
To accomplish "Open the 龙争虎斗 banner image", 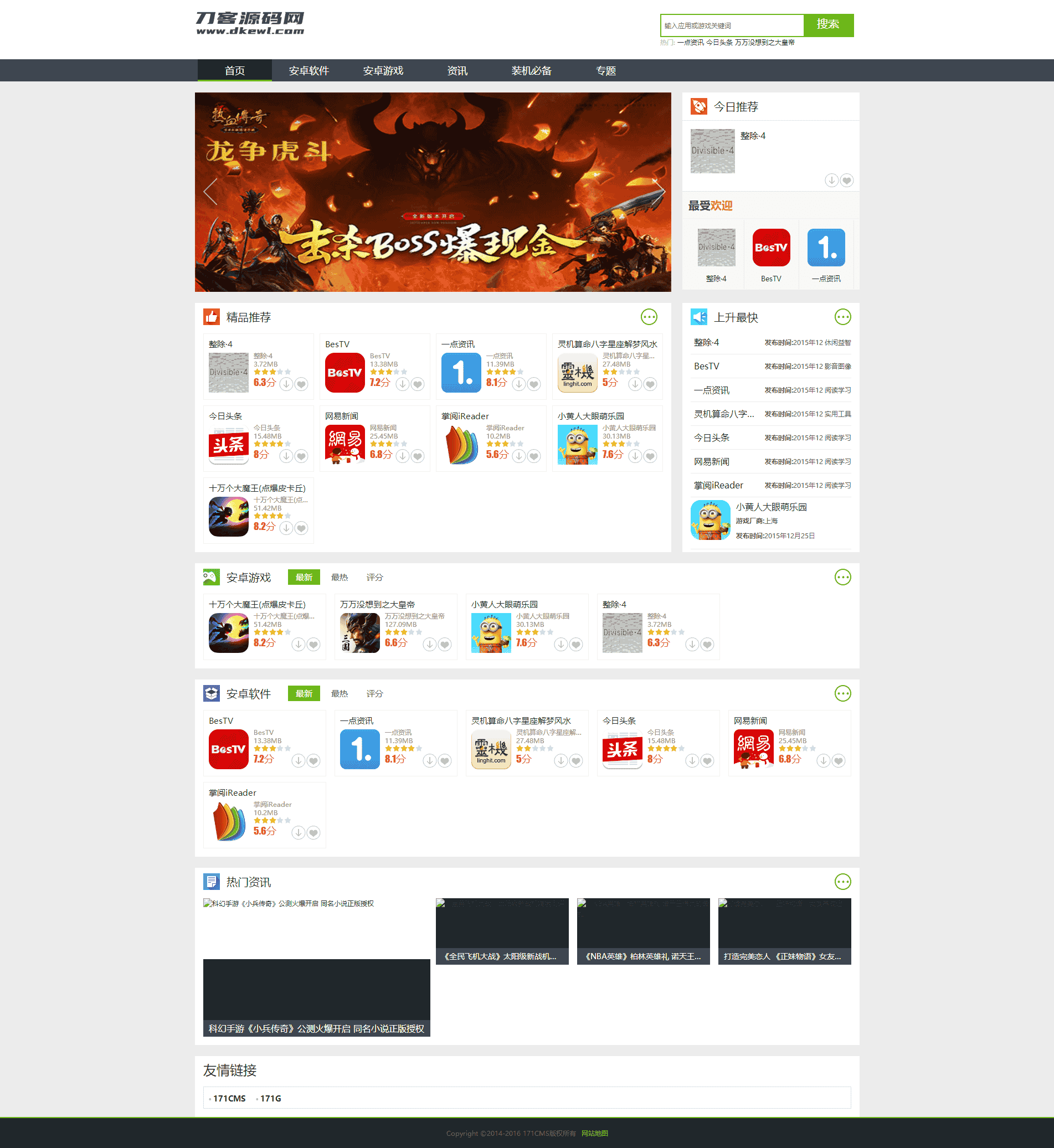I will point(433,192).
